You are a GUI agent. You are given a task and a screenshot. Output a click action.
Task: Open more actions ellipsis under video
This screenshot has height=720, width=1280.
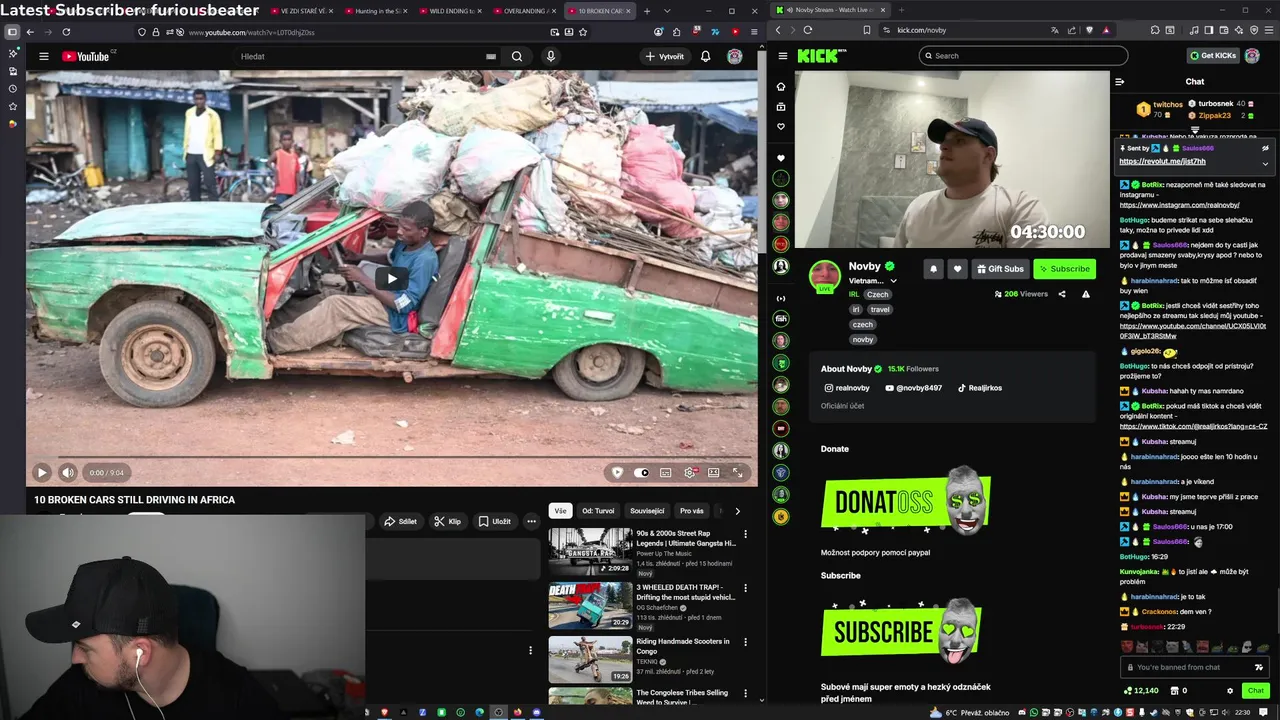[x=532, y=521]
